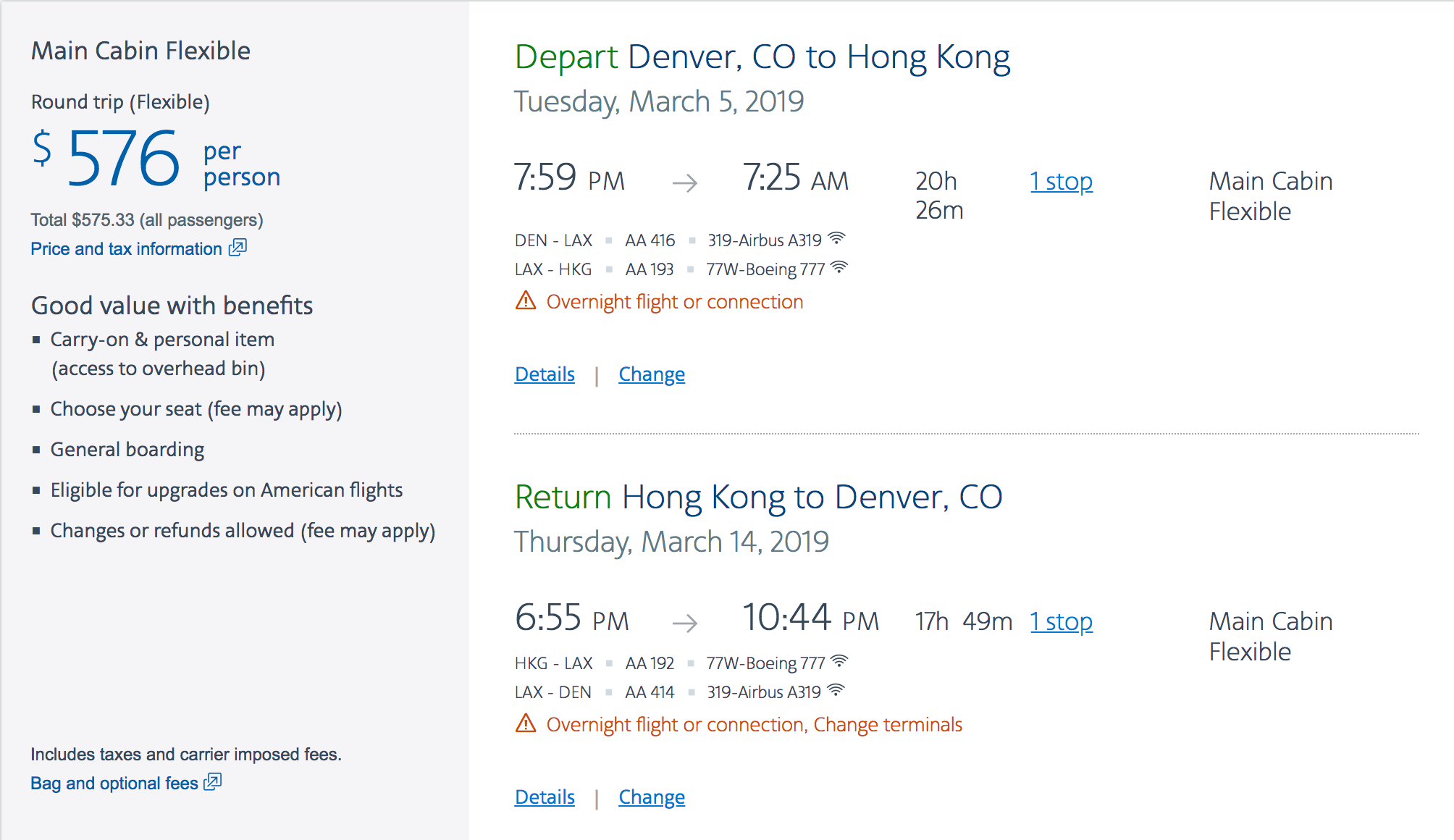Open the 1 stop link for the departing flight
1454x840 pixels.
coord(1061,181)
